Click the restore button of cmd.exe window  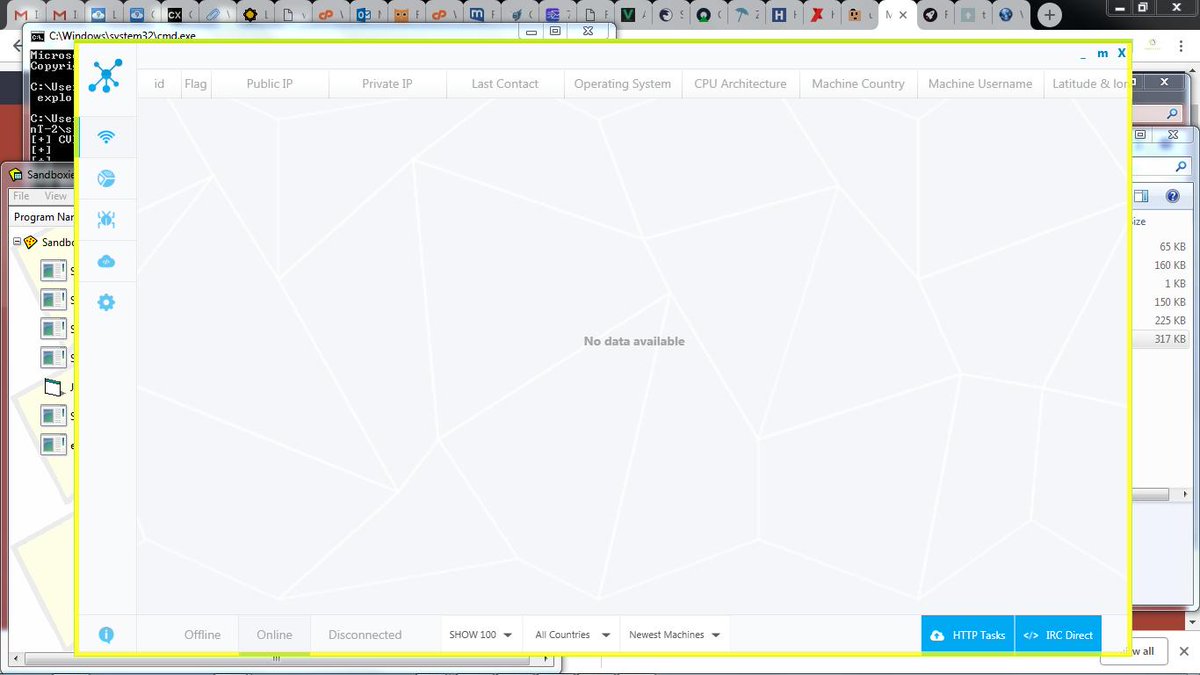click(555, 31)
